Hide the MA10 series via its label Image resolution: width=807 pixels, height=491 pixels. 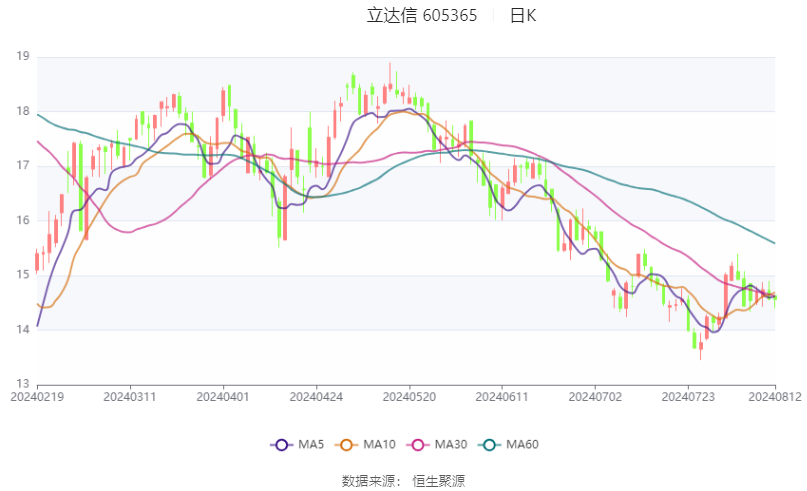[x=379, y=445]
